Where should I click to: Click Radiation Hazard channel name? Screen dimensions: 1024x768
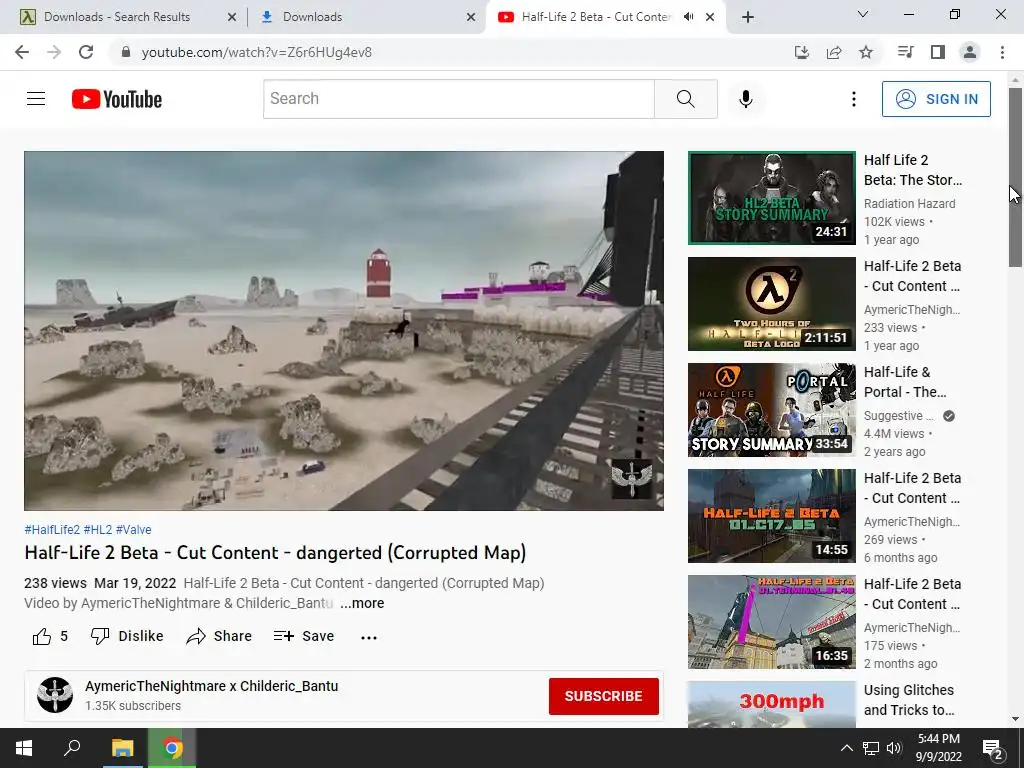[x=910, y=204]
